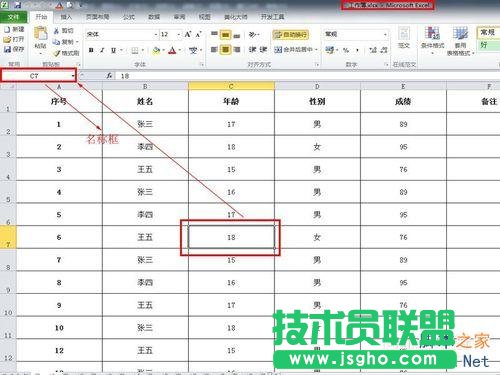Open the 字体 (Font) group dialog launcher
500x375 pixels.
[202, 64]
